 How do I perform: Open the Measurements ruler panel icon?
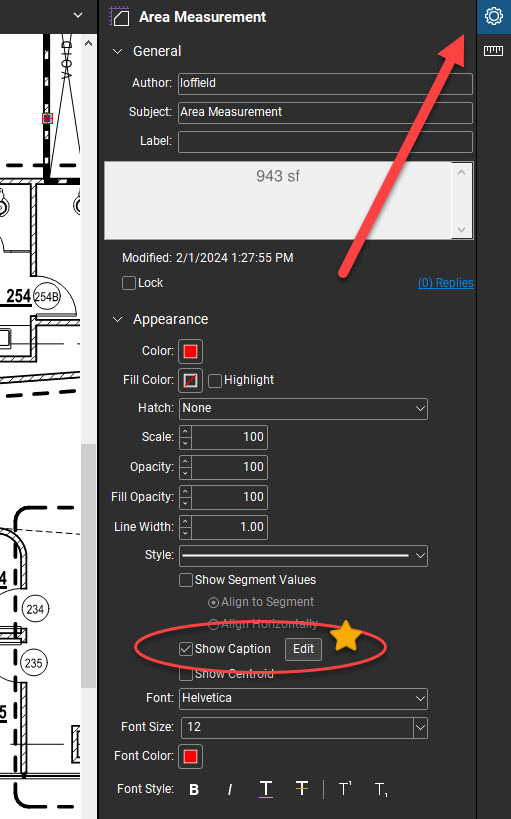493,51
